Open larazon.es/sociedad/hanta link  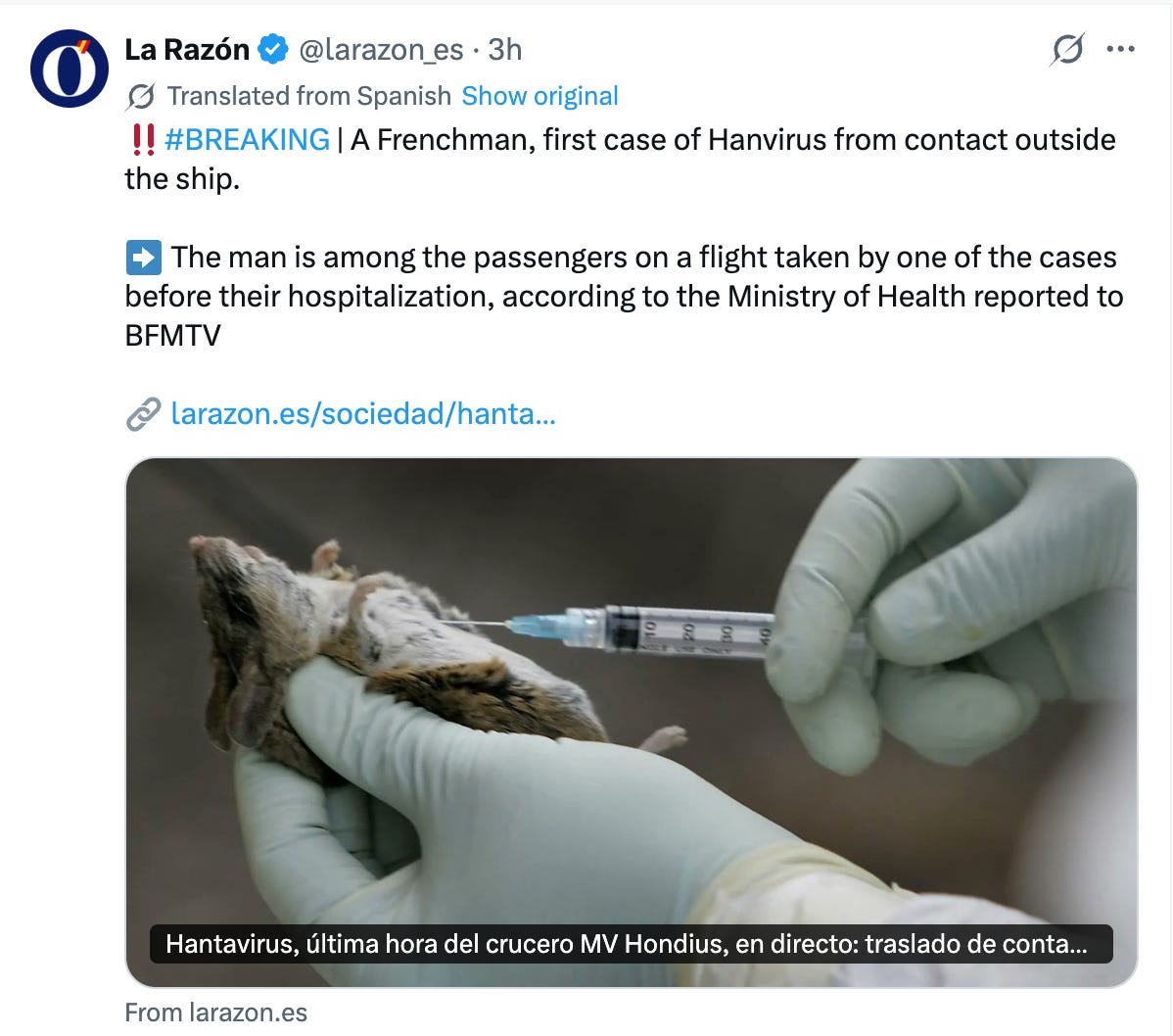tap(363, 413)
